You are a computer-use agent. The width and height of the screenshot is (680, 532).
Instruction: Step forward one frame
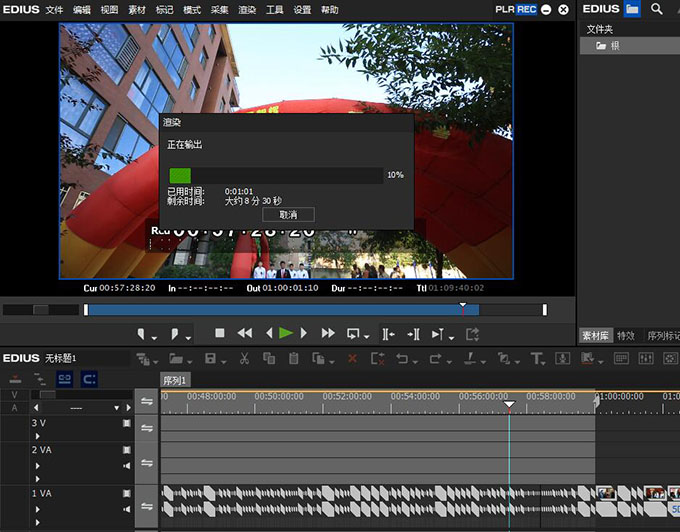coord(304,333)
